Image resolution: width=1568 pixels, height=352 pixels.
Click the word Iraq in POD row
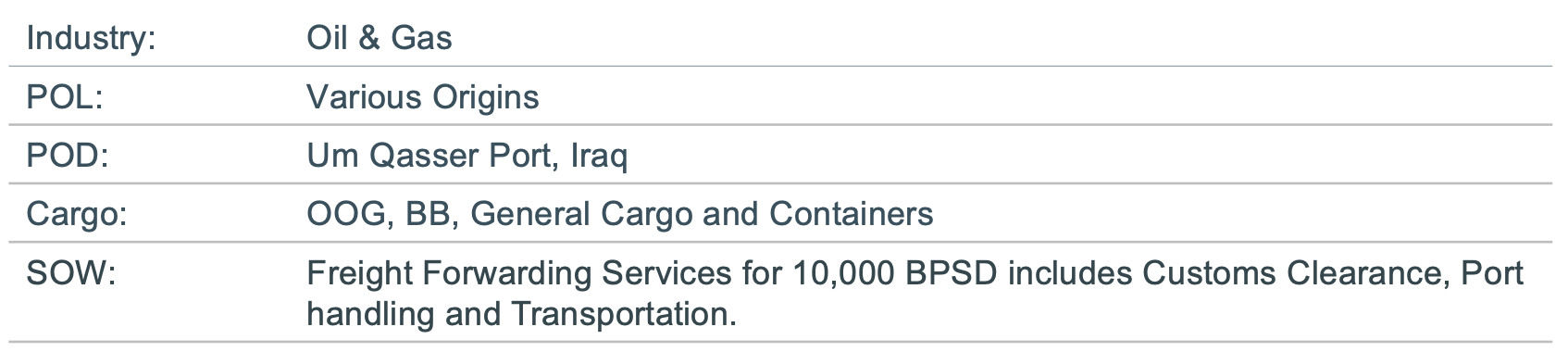click(599, 157)
